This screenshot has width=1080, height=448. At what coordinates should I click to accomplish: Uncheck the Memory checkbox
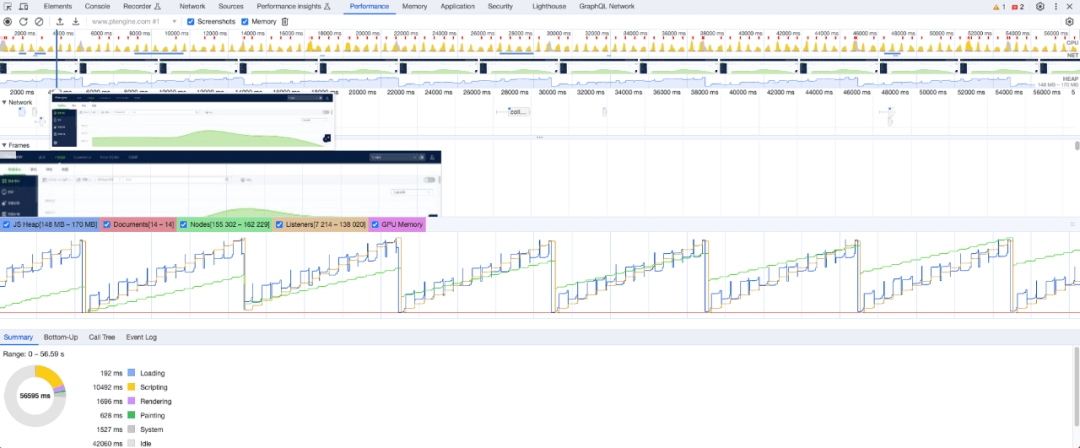[245, 21]
